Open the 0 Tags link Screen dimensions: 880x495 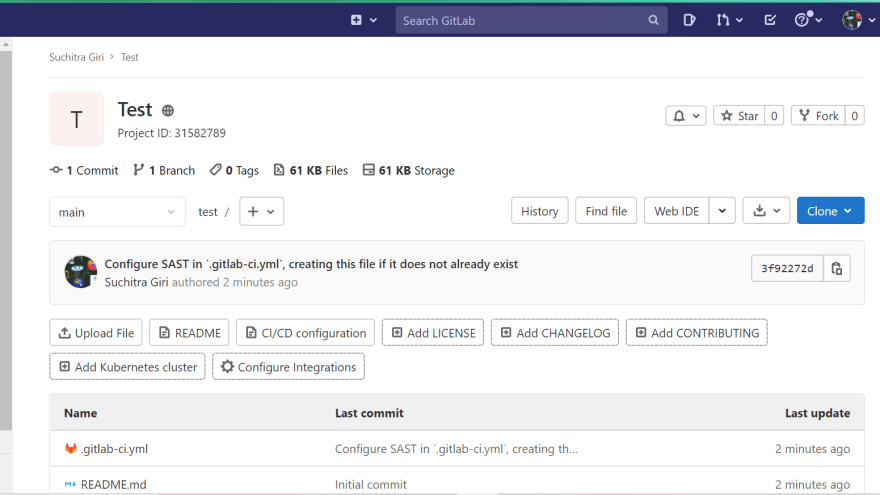[234, 170]
